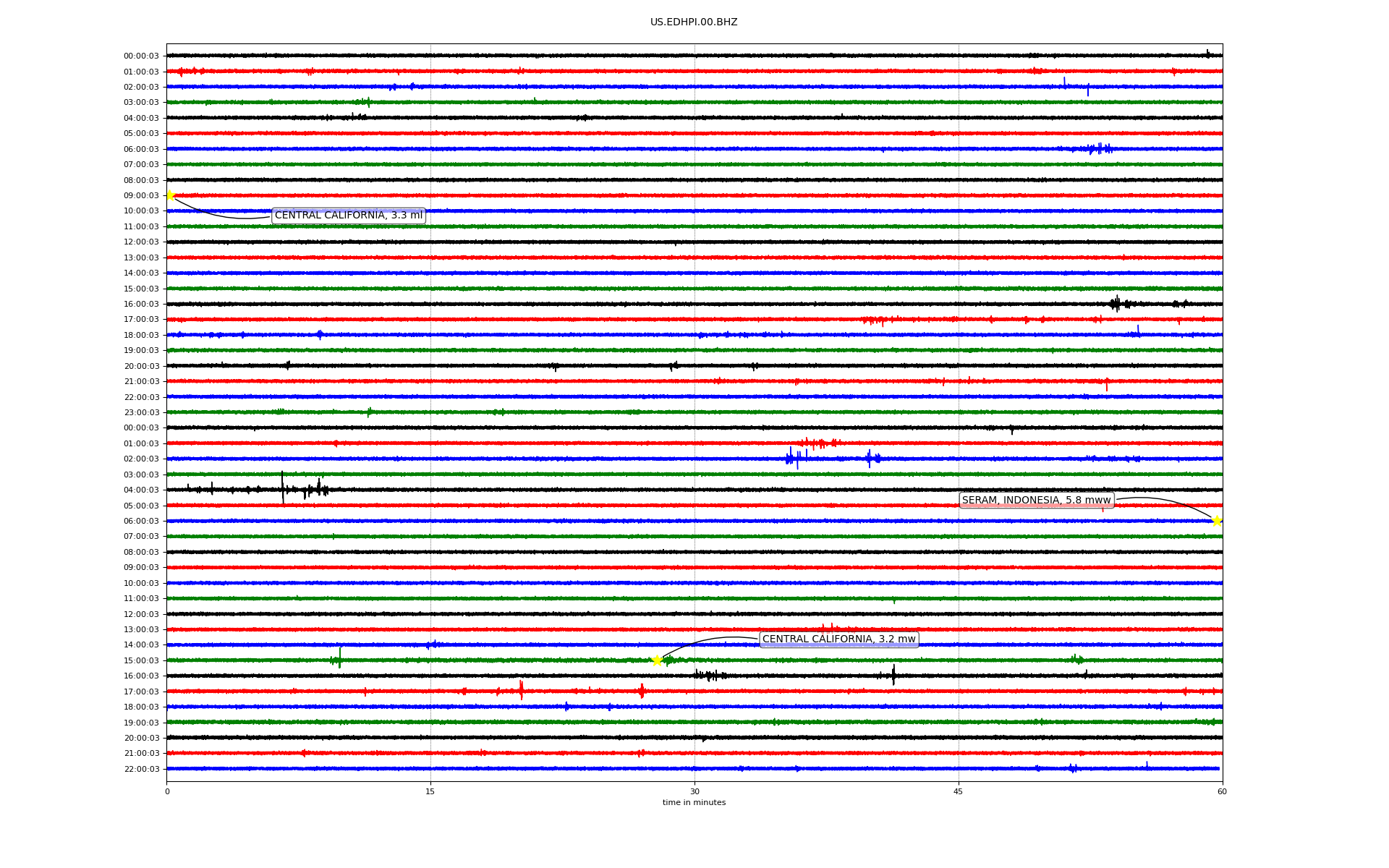
Task: Click the 'time in minutes' axis label
Action: [x=694, y=803]
